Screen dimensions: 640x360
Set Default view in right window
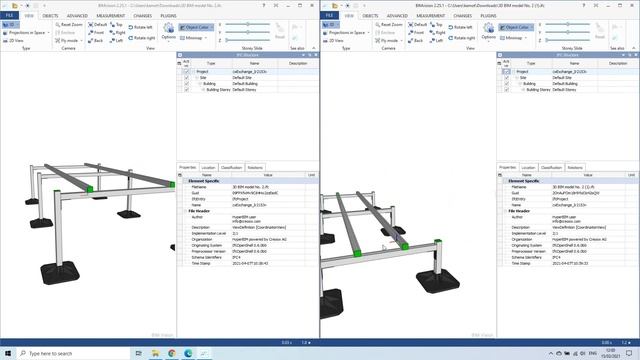[417, 24]
